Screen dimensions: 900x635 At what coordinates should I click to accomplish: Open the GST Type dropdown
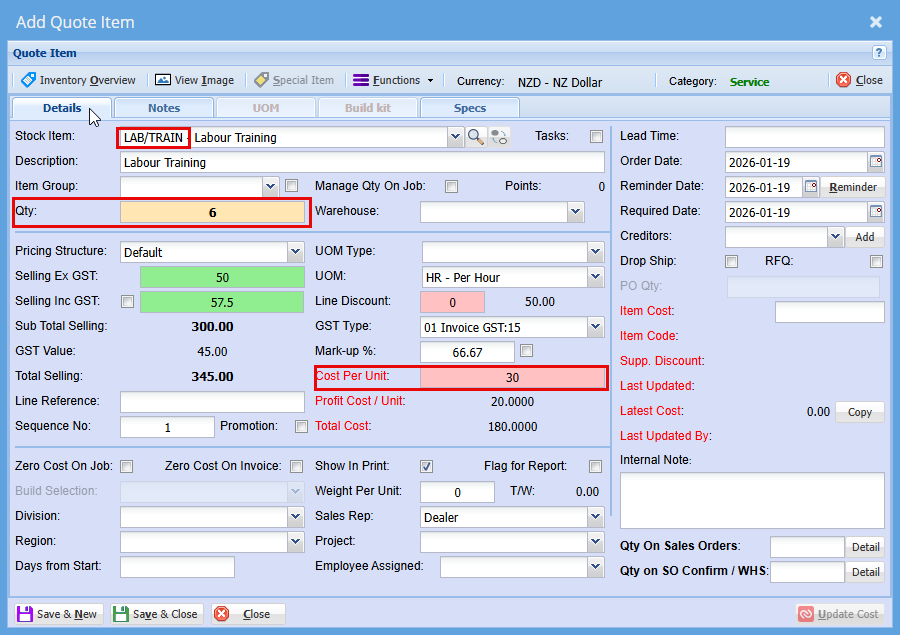click(x=595, y=327)
